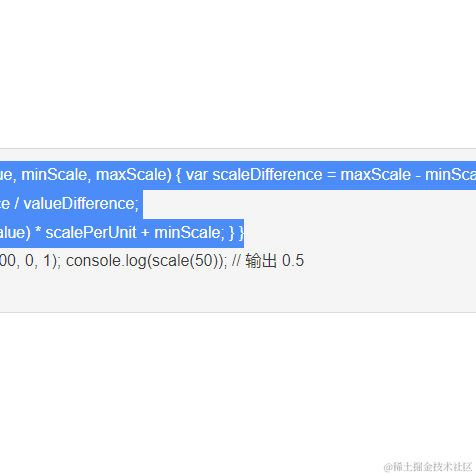Click the 'scale(50)' call
Screen dimensions: 476x476
(x=185, y=261)
